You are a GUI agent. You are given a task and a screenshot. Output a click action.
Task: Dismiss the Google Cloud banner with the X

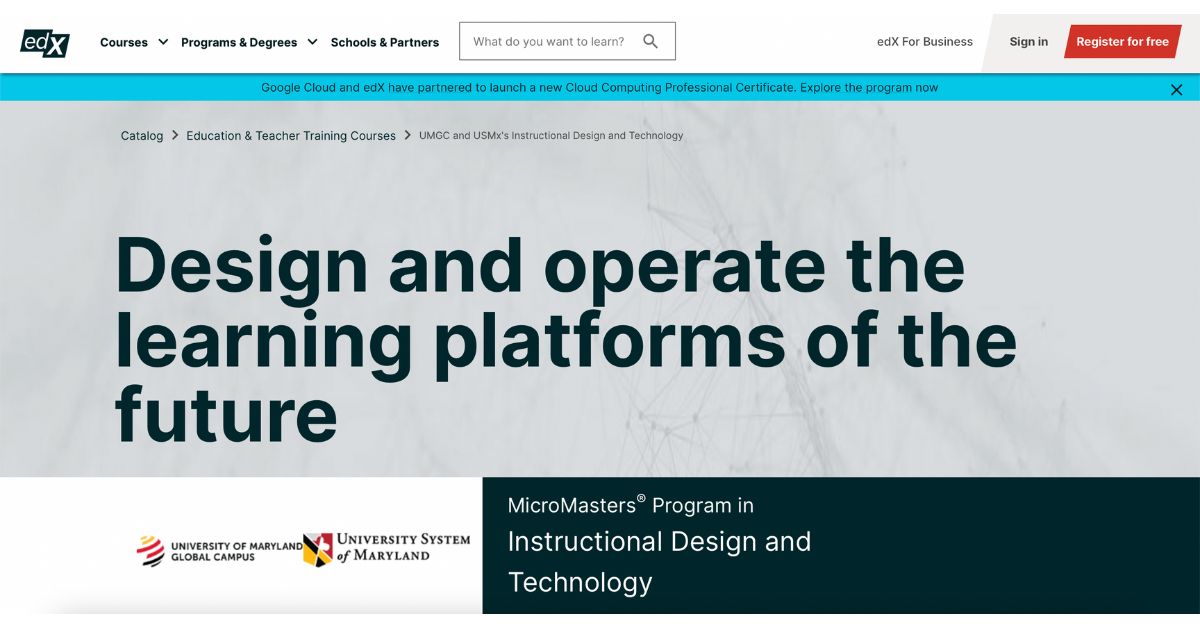click(x=1176, y=89)
